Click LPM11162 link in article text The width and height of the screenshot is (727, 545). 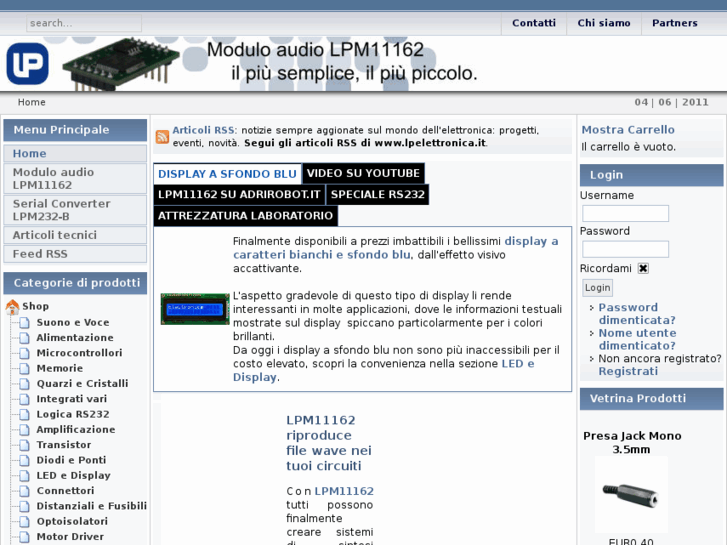coord(344,491)
